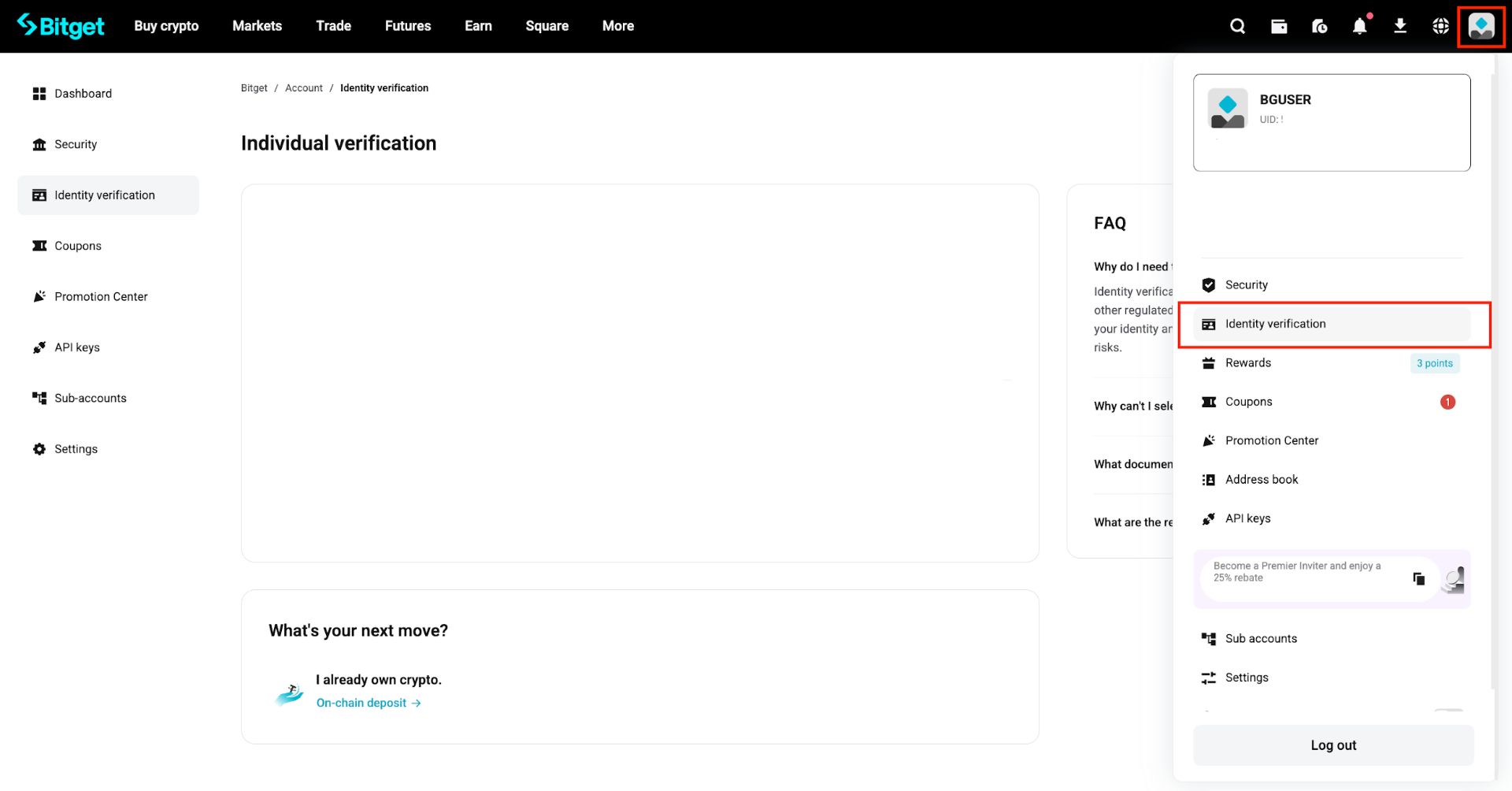Open Settings in left sidebar
This screenshot has height=791, width=1512.
pos(108,449)
